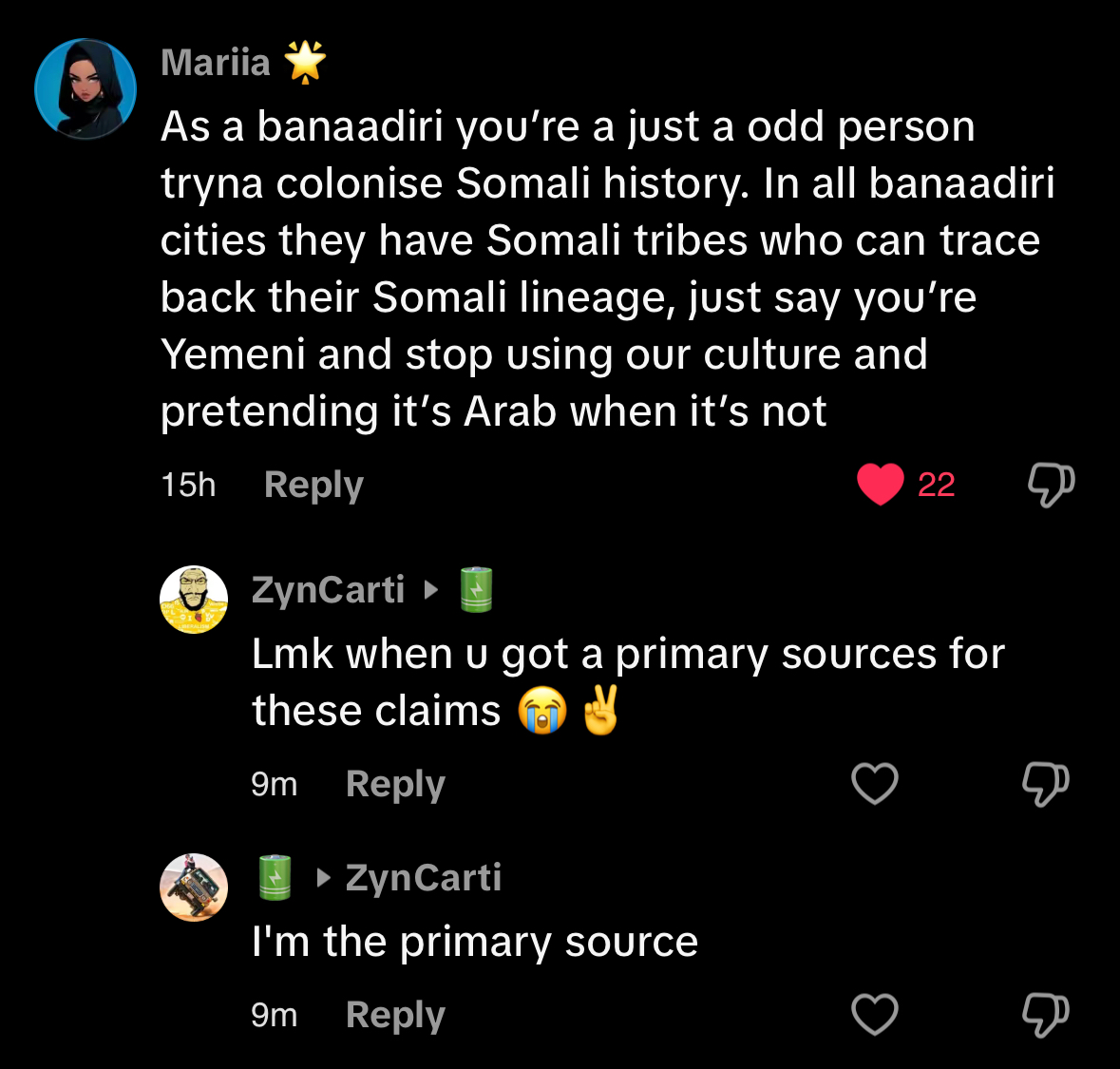Reply to ZynCarti's primary sources comment
1120x1069 pixels.
[395, 784]
